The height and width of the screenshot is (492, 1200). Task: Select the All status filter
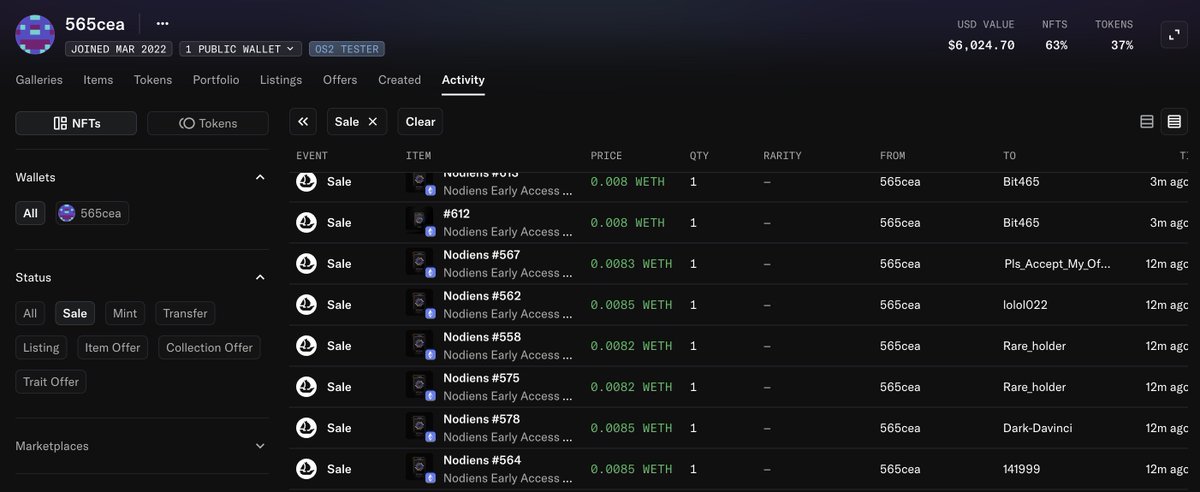pyautogui.click(x=30, y=313)
